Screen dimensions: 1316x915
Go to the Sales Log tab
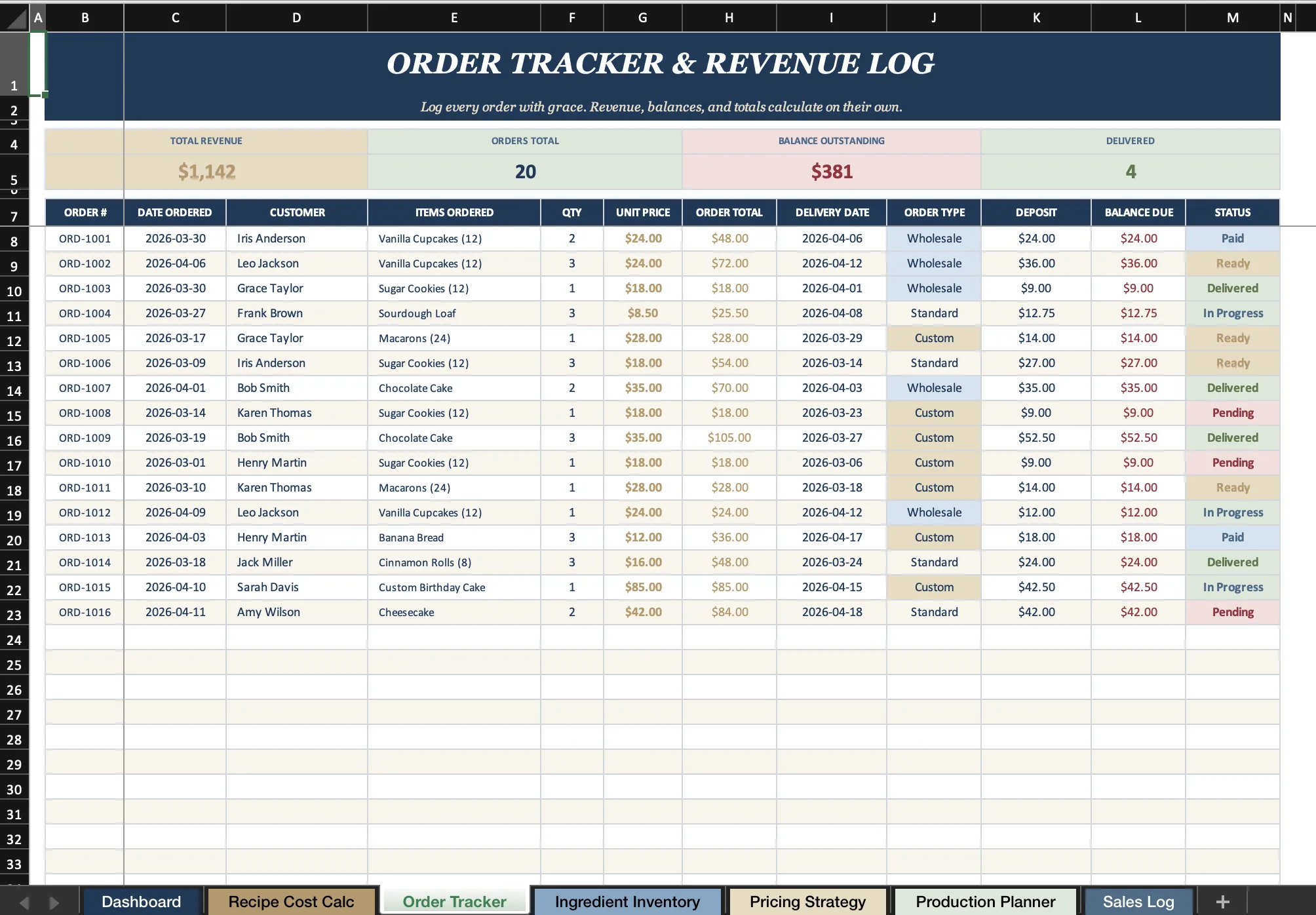pos(1138,902)
